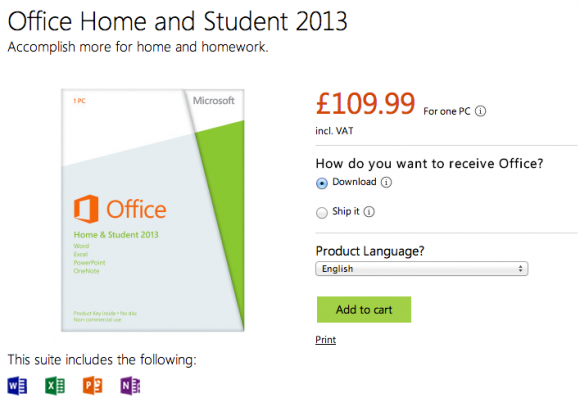Click the Office Home and Student 2013 heading

[178, 21]
